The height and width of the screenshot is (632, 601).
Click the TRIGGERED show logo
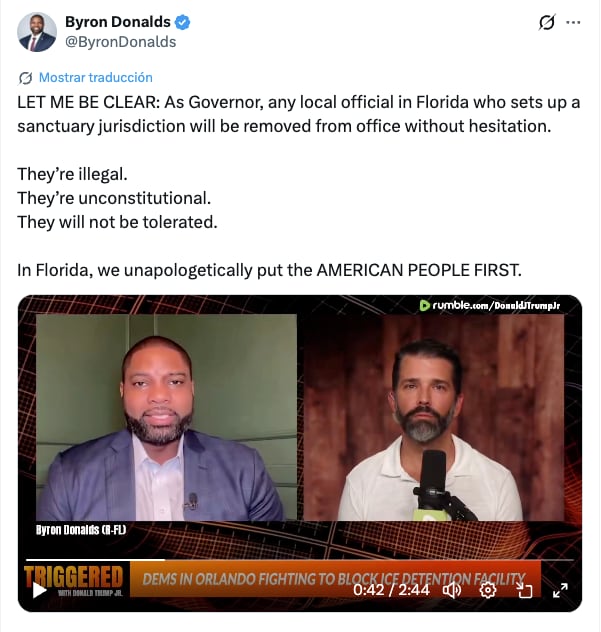[x=73, y=579]
